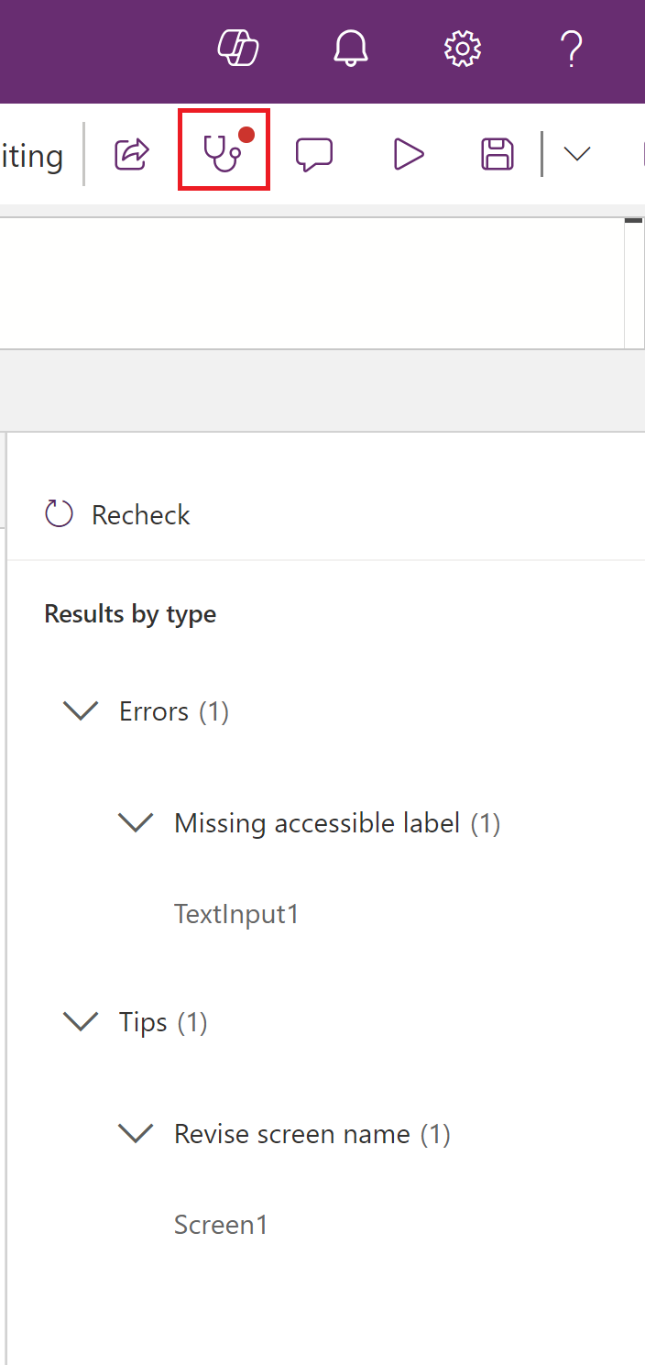This screenshot has height=1365, width=645.
Task: Preview the app with the Play icon
Action: click(x=407, y=152)
